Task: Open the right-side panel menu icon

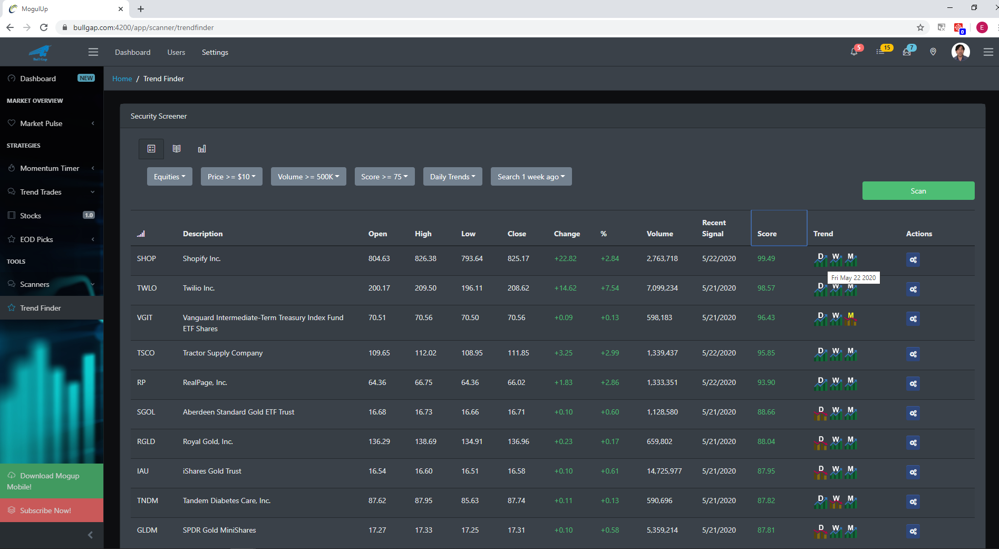Action: [988, 52]
